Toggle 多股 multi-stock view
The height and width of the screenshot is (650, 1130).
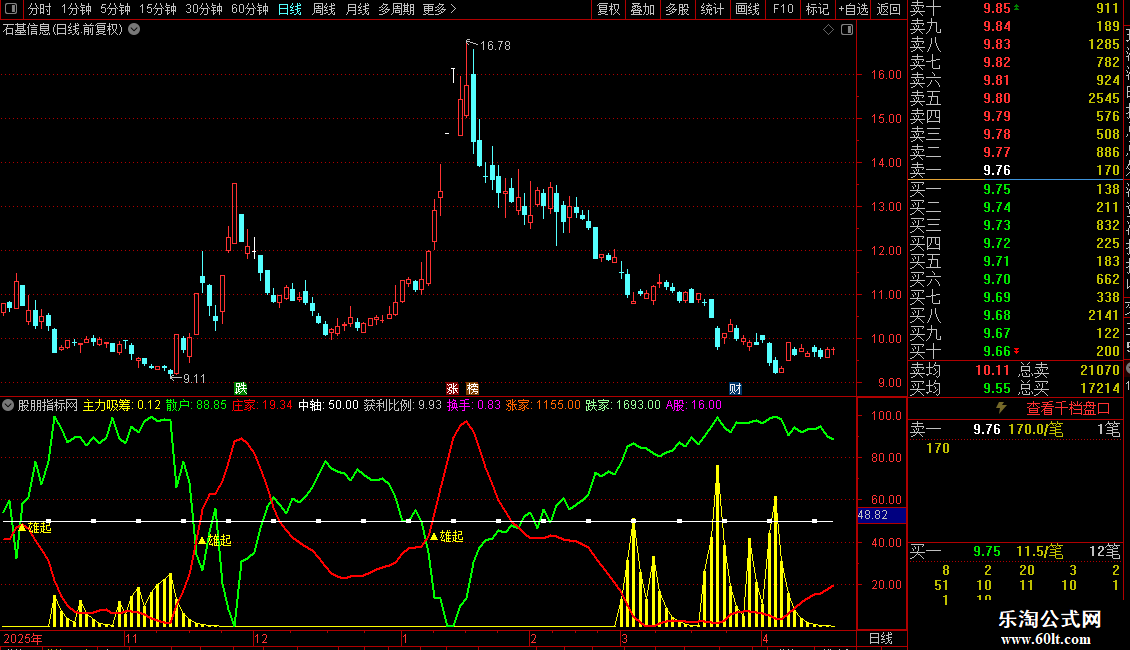point(677,9)
